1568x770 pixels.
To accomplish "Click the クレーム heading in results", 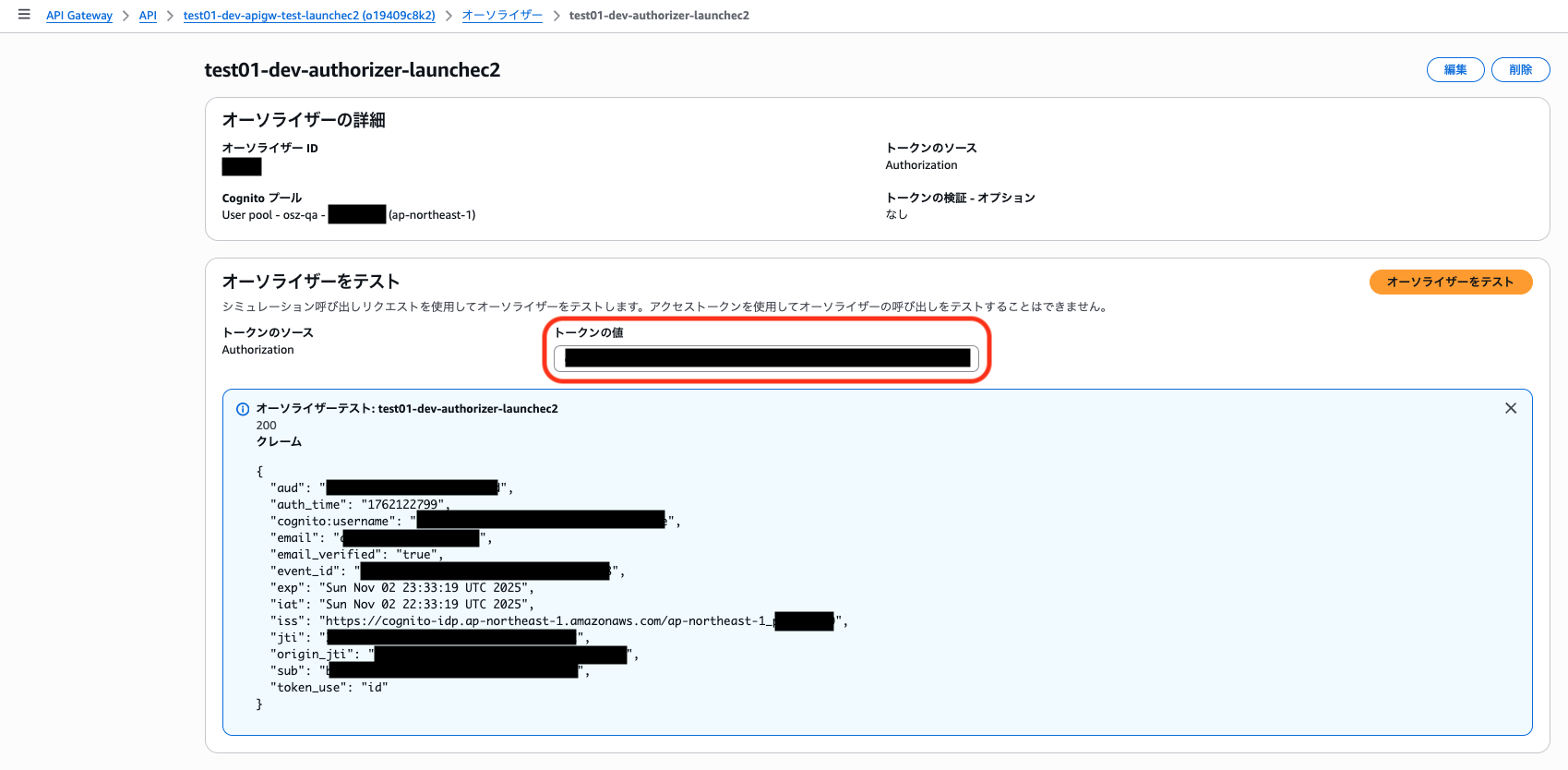I will pos(279,441).
